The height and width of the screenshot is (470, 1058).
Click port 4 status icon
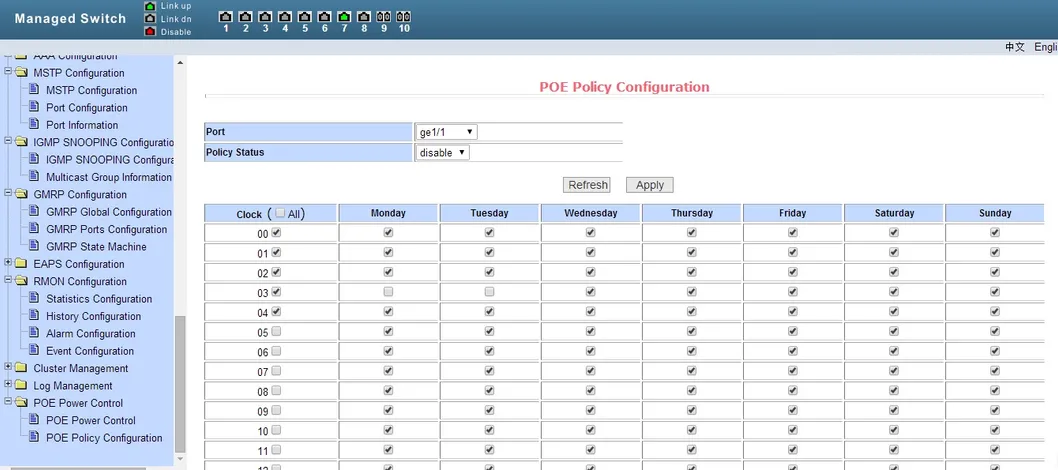285,16
